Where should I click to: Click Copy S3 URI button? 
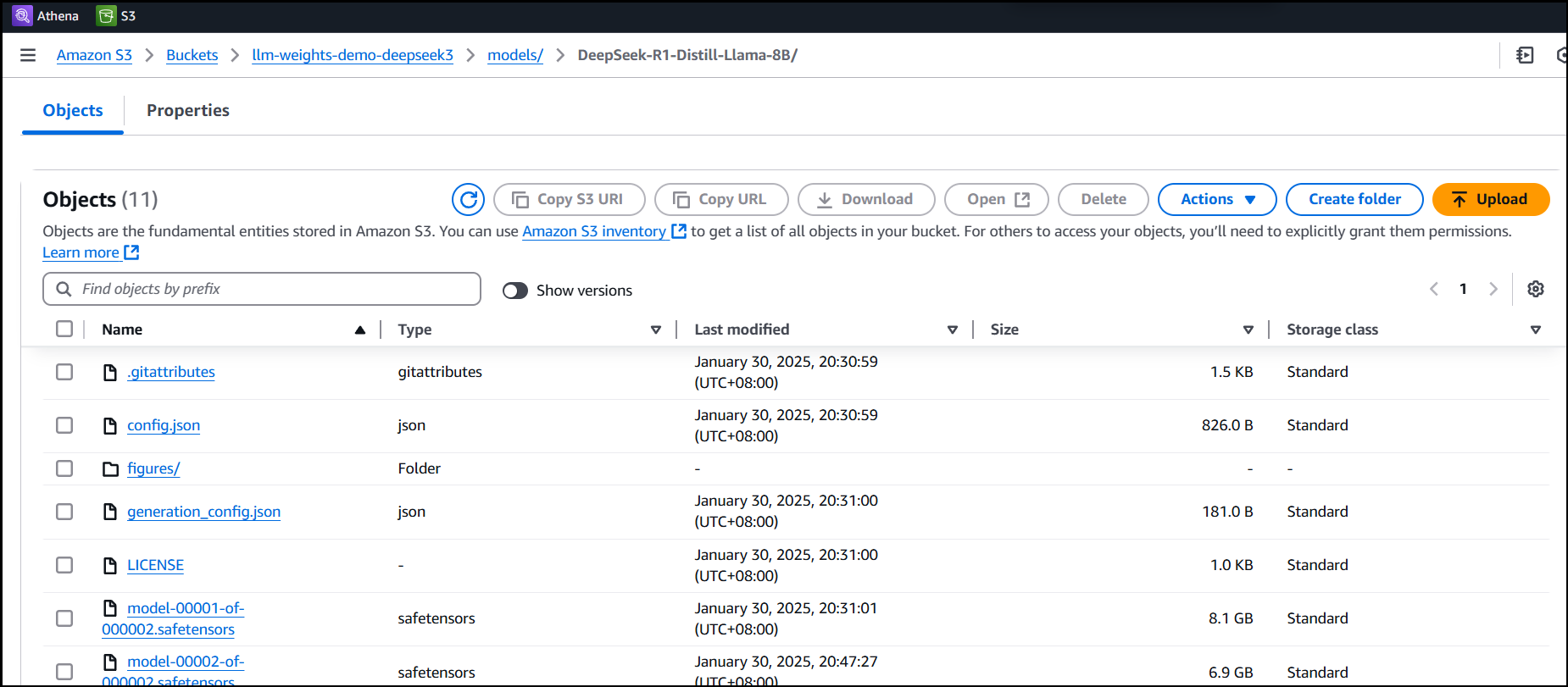pos(570,199)
